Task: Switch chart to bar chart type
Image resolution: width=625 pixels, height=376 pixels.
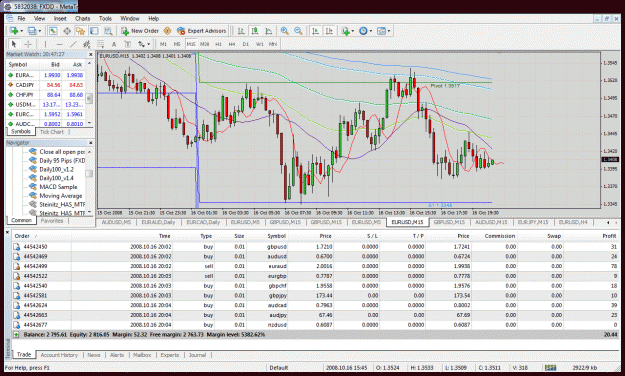Action: pos(241,31)
